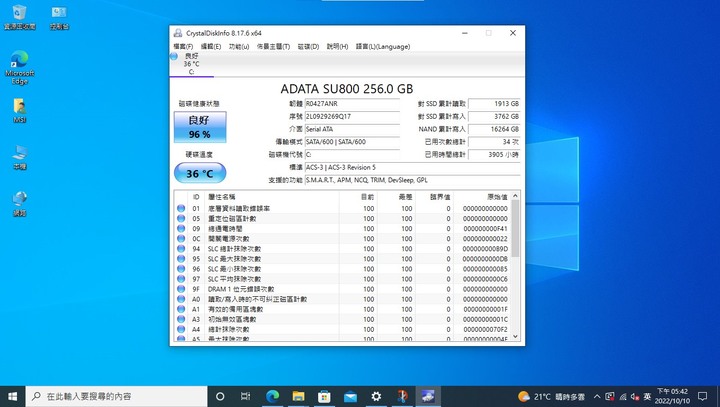Image resolution: width=720 pixels, height=407 pixels.
Task: Open the taskbar clock showing 2022/10/10
Action: [672, 396]
